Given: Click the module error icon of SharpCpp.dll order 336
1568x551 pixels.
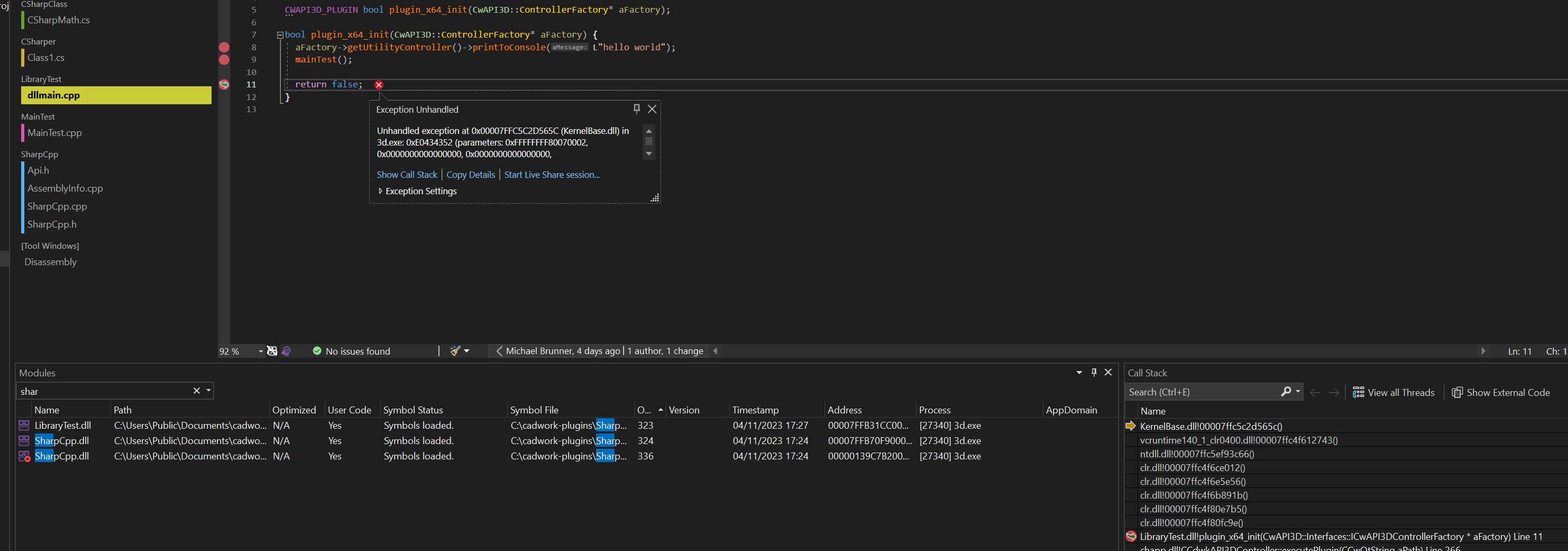Looking at the screenshot, I should point(24,456).
